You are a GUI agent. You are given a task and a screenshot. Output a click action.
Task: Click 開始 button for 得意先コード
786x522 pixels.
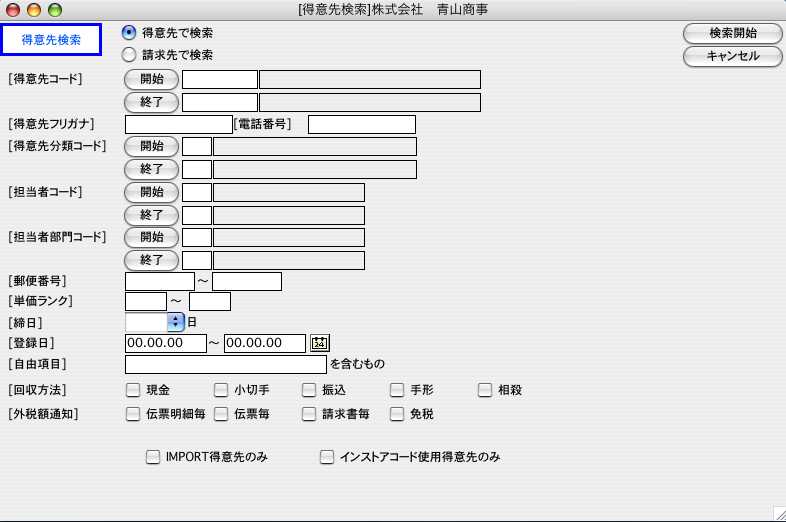point(151,79)
